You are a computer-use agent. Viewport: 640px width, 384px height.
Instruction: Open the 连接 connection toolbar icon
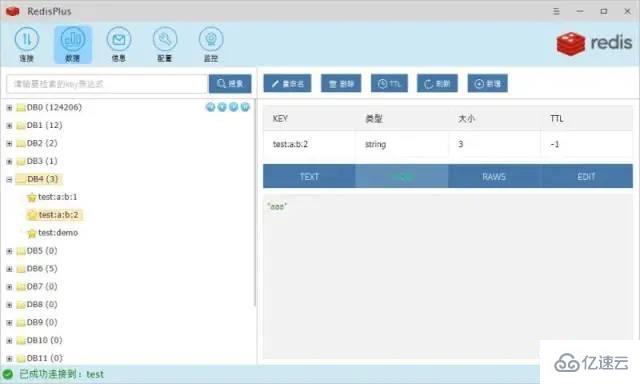click(27, 44)
